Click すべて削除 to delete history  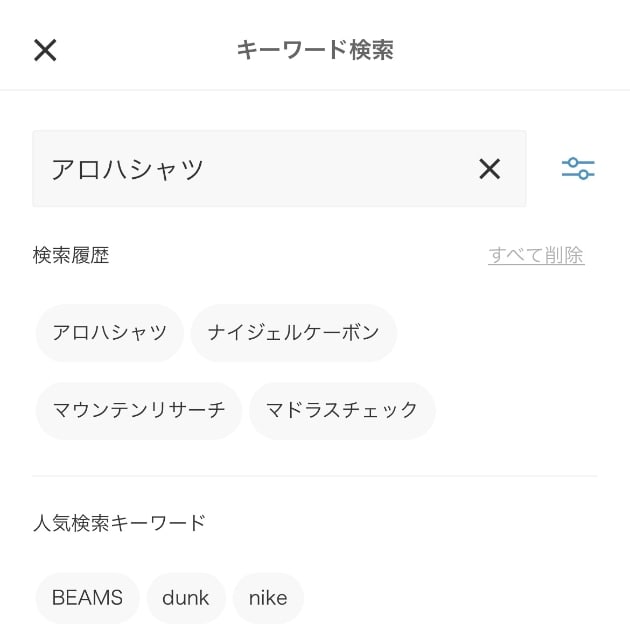point(536,255)
